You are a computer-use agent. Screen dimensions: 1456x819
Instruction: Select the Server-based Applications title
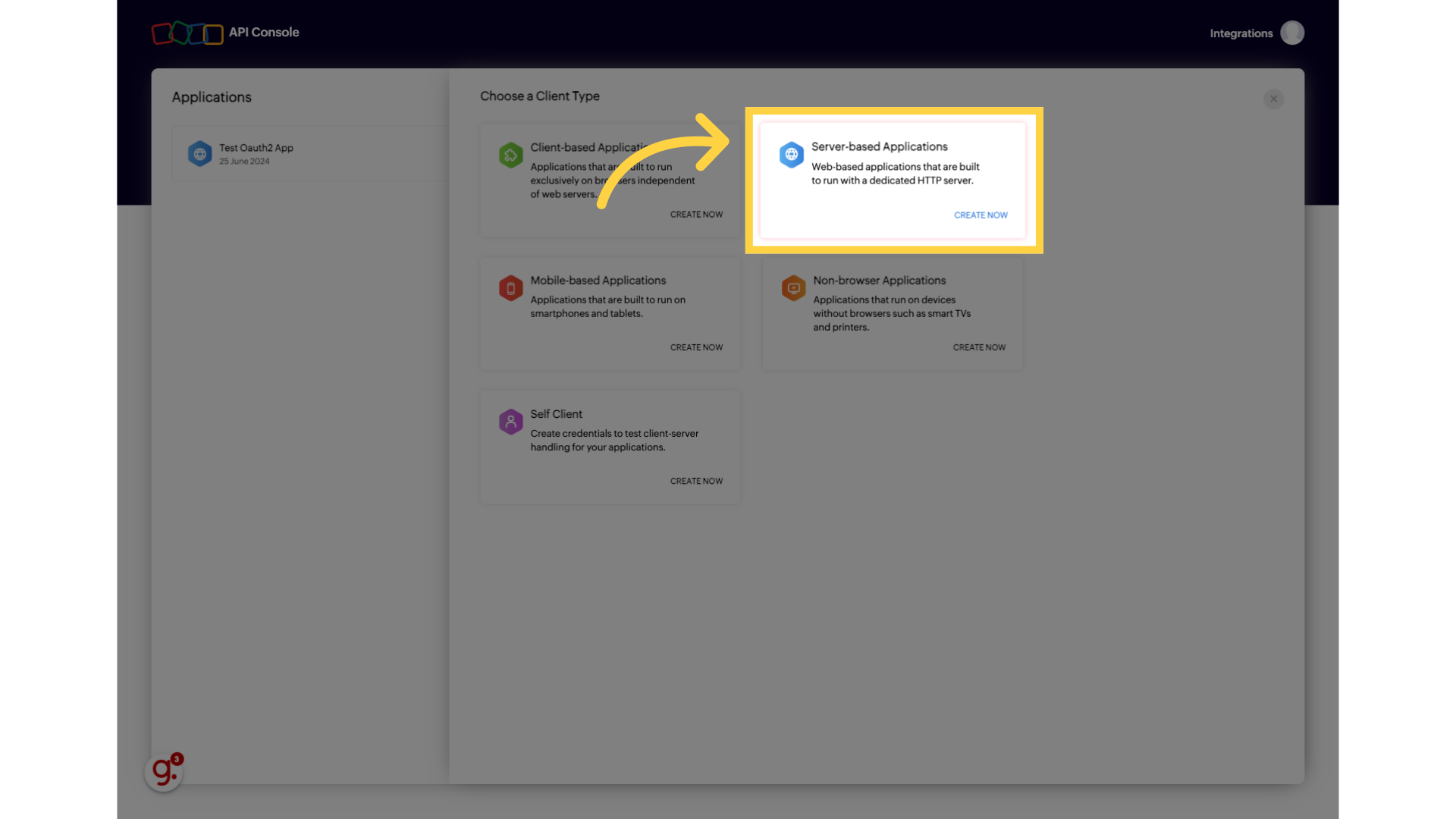(x=880, y=146)
